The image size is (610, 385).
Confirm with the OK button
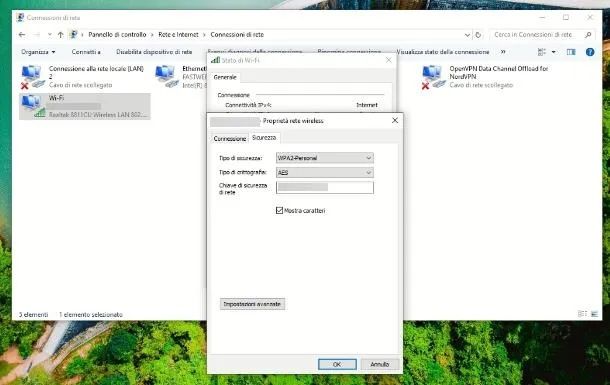[x=337, y=364]
